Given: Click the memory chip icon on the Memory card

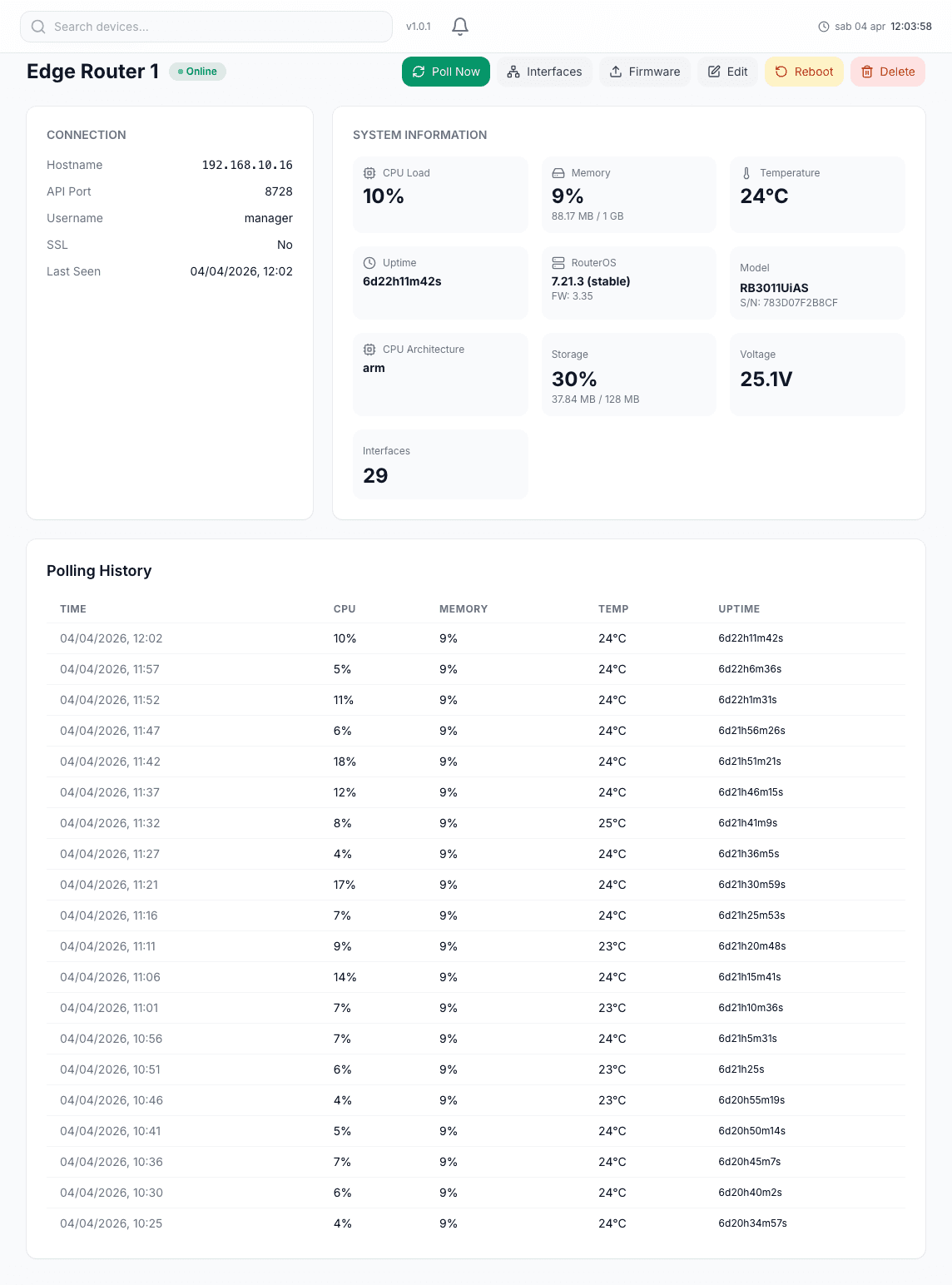Looking at the screenshot, I should coord(558,173).
